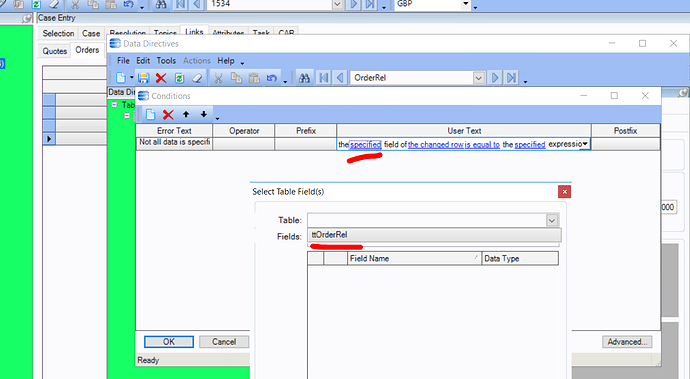Viewport: 690px width, 379px height.
Task: Collapse the top tree node in Data Directives
Action: (x=114, y=105)
